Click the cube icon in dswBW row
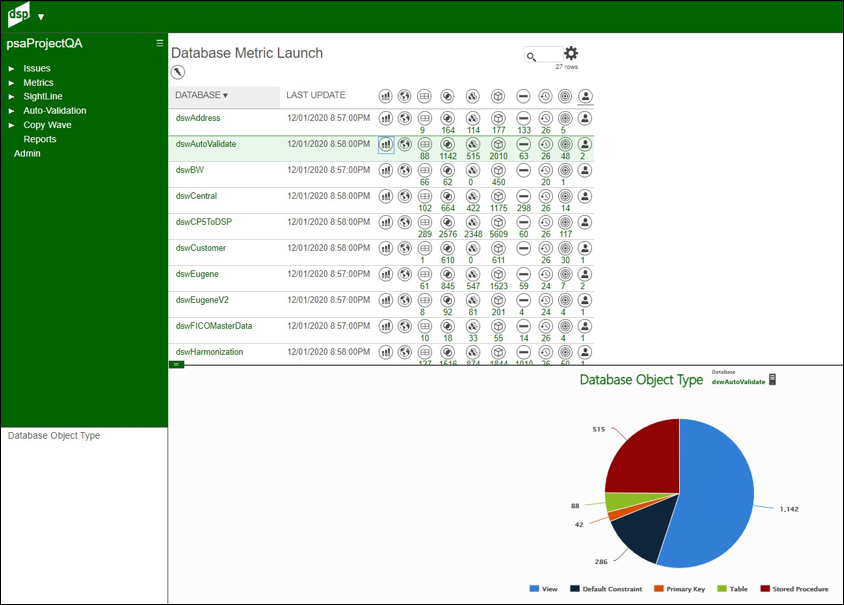Image resolution: width=844 pixels, height=605 pixels. coord(498,170)
